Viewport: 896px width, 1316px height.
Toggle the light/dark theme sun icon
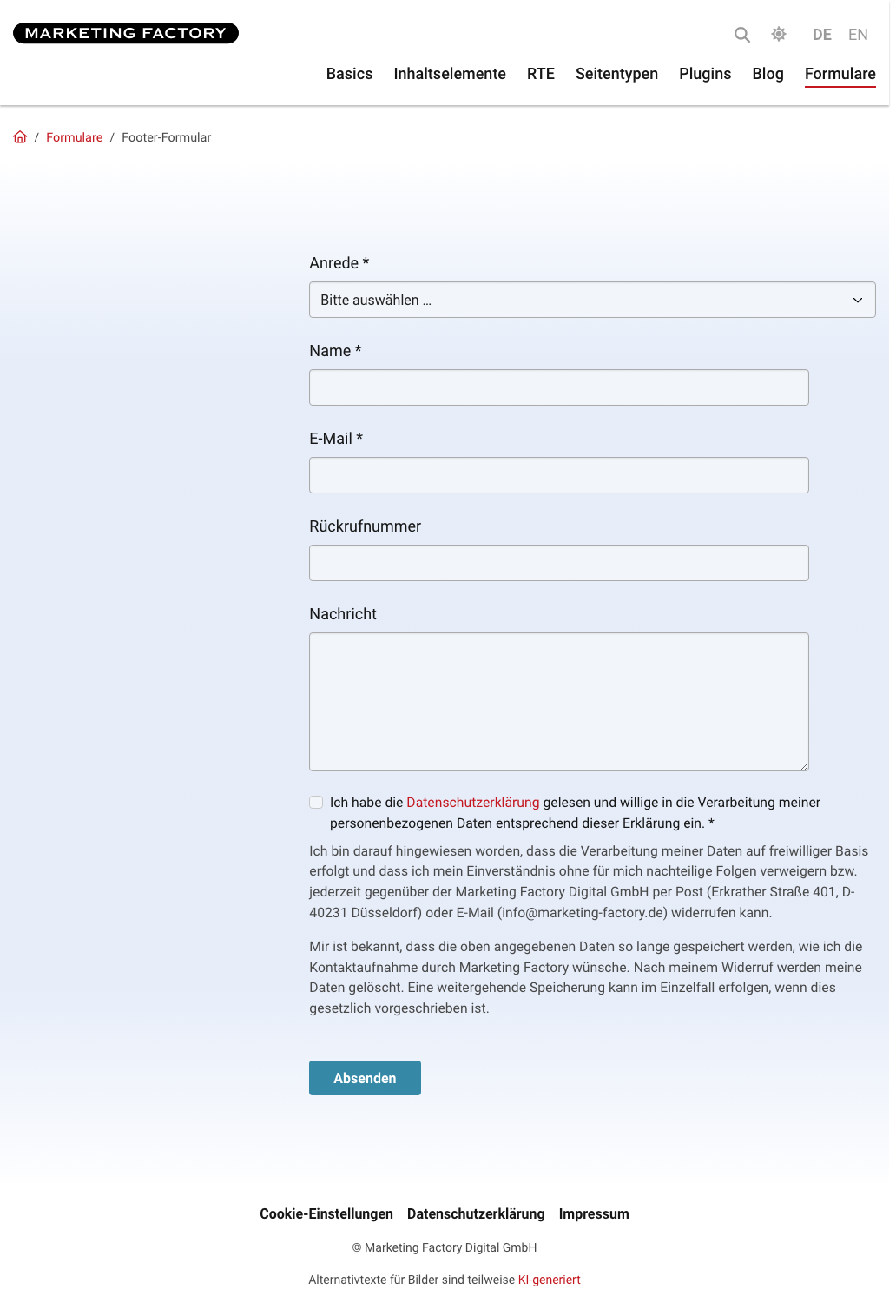tap(779, 34)
